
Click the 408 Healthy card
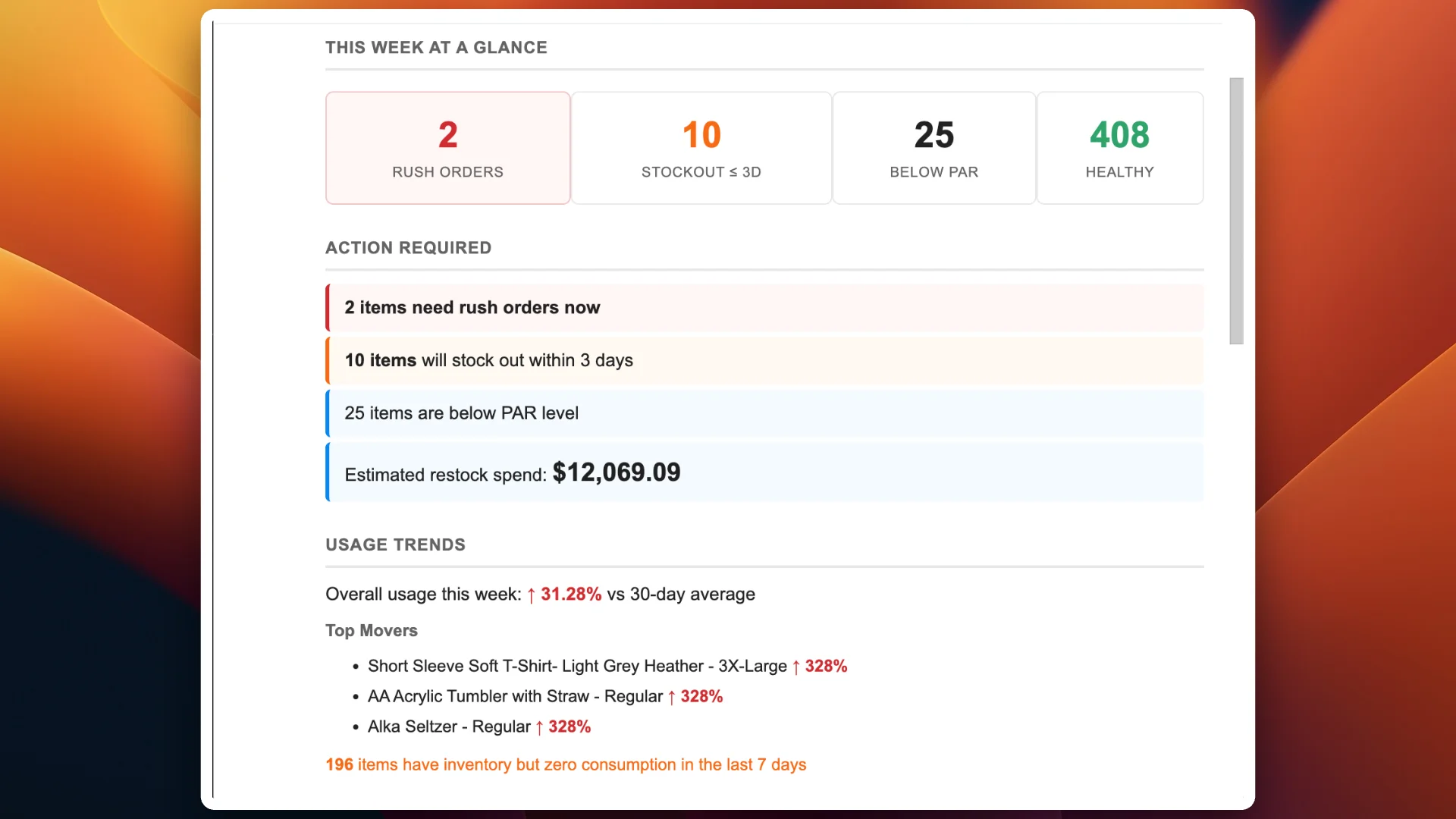point(1119,148)
